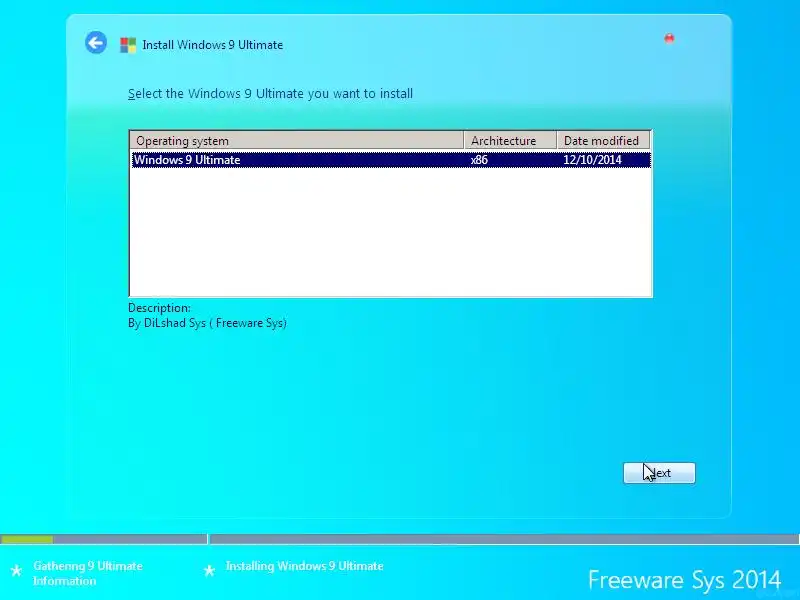Click the installation progress bar

(400, 539)
